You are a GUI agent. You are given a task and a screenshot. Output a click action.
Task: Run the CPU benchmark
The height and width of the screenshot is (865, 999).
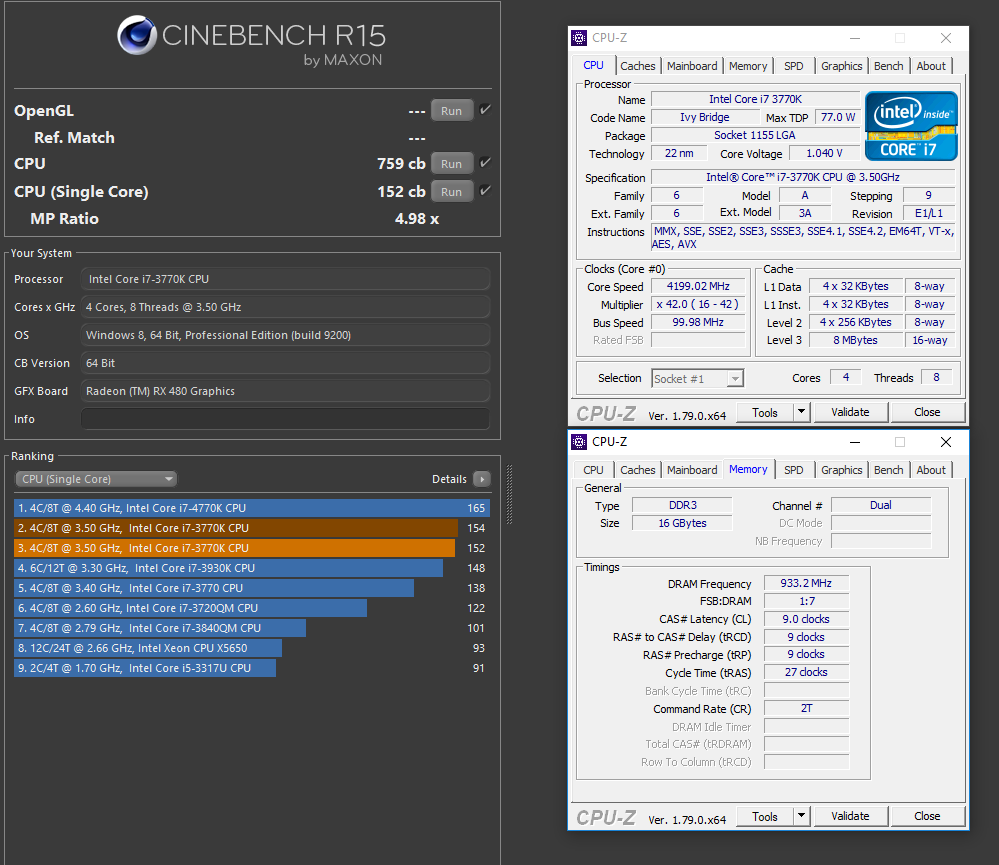pyautogui.click(x=452, y=164)
